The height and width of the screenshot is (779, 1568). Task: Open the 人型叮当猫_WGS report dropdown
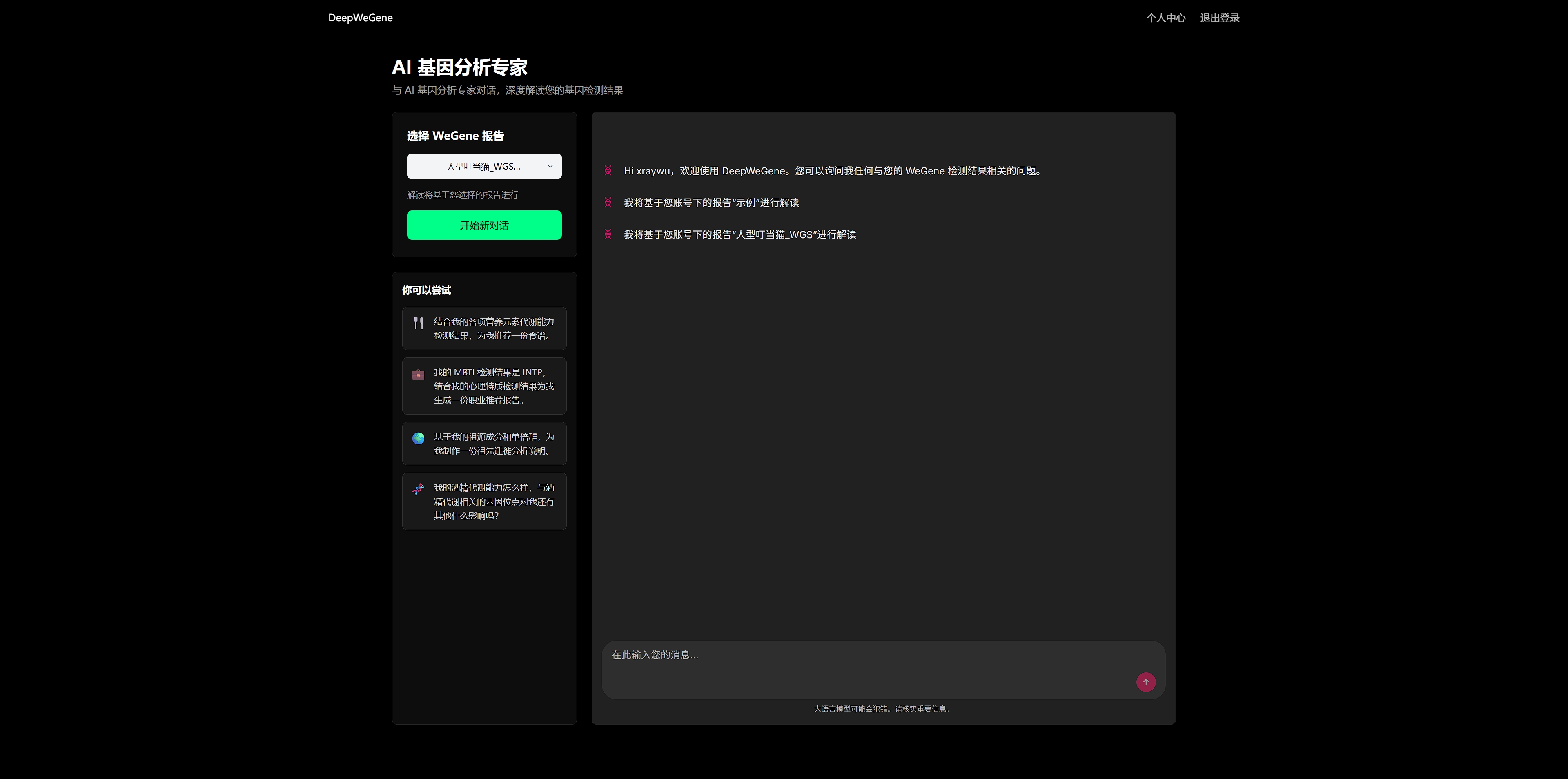pos(483,166)
